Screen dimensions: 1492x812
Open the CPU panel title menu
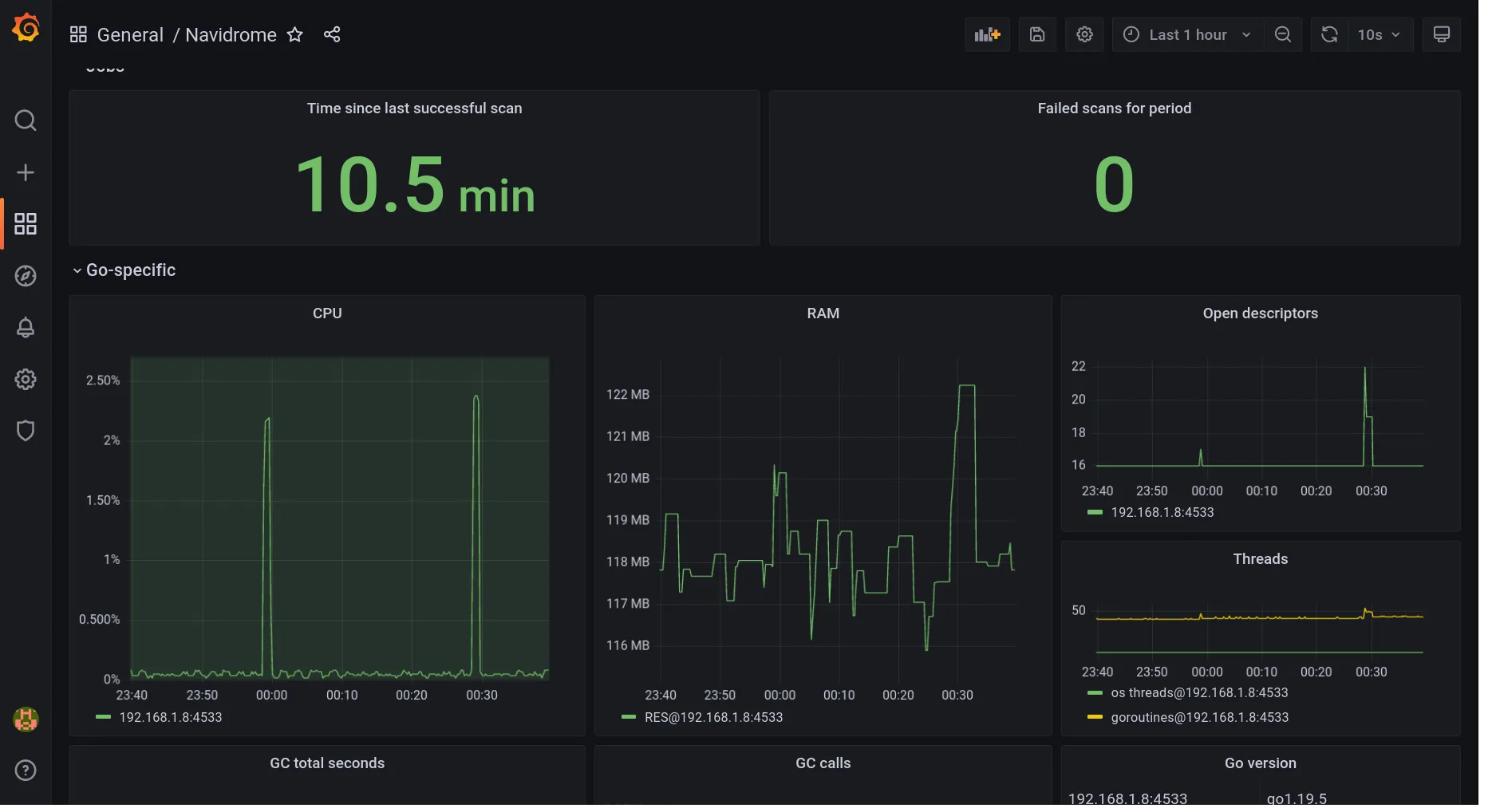(x=327, y=313)
